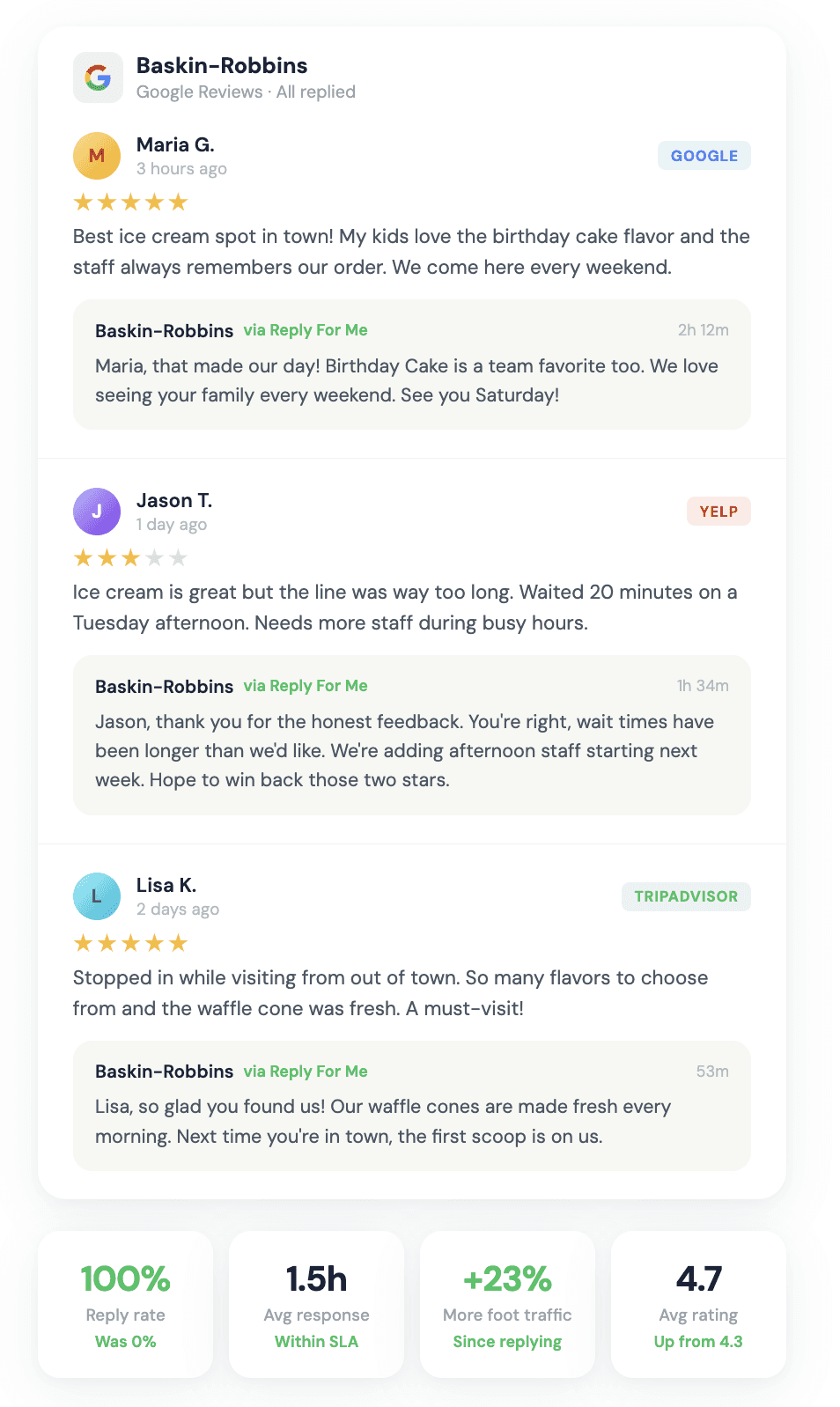Click Google Reviews · All replied subtitle
The height and width of the screenshot is (1407, 840).
pyautogui.click(x=246, y=92)
